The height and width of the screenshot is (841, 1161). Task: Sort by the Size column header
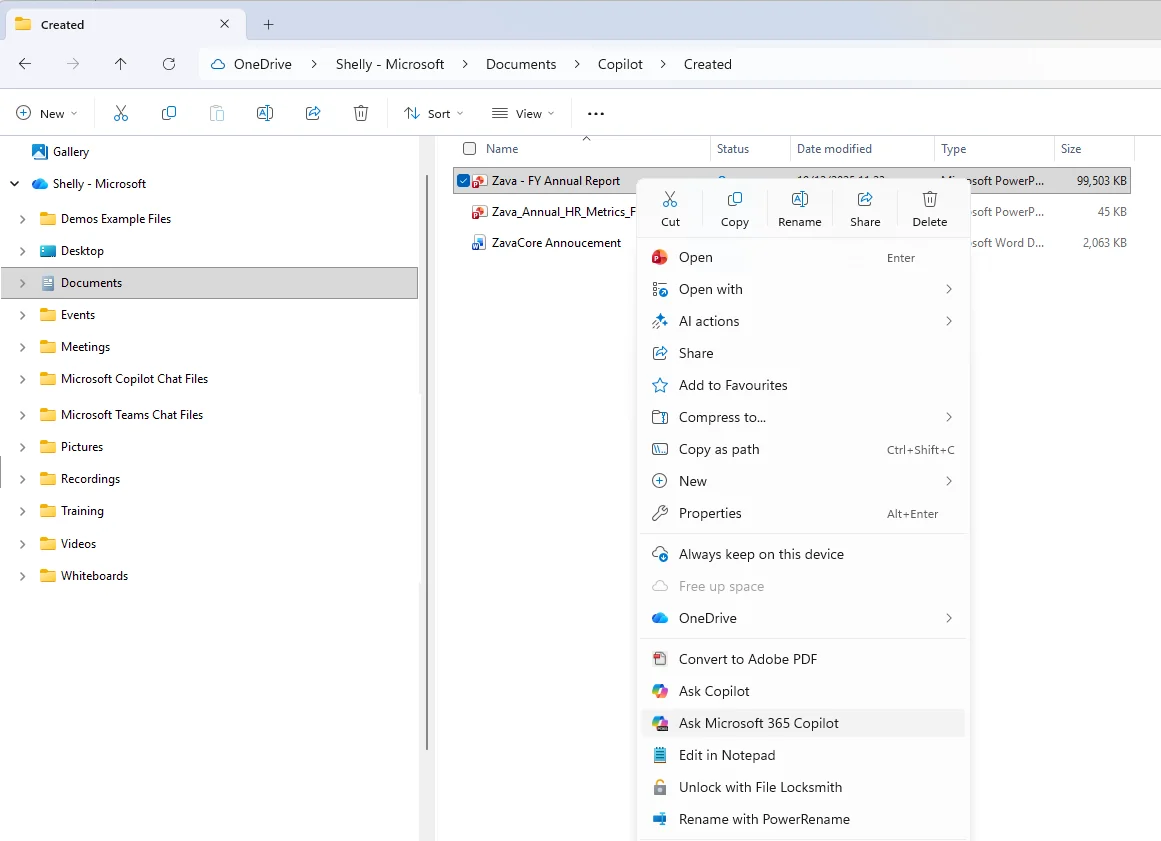(x=1093, y=149)
